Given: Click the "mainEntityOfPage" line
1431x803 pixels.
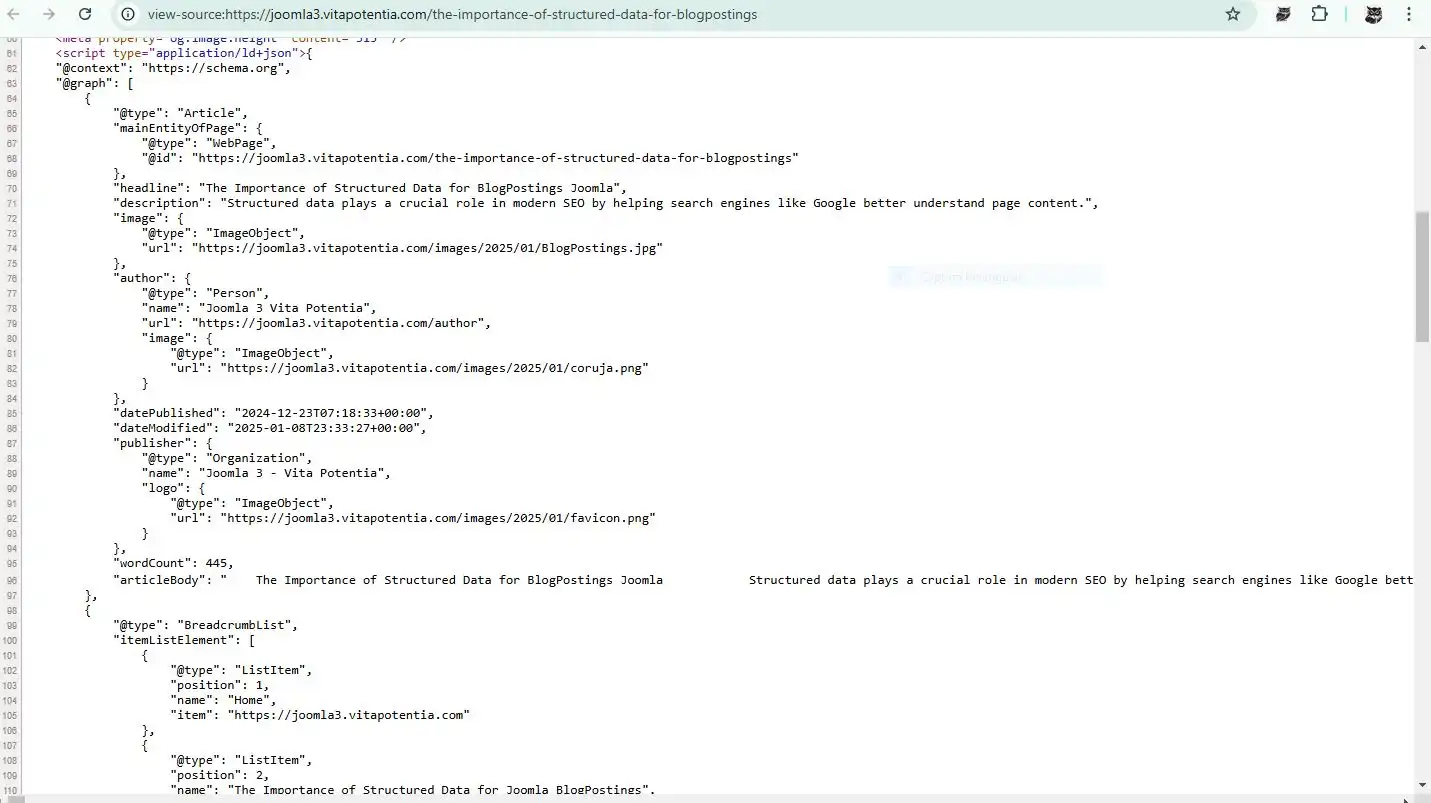Looking at the screenshot, I should click(188, 128).
